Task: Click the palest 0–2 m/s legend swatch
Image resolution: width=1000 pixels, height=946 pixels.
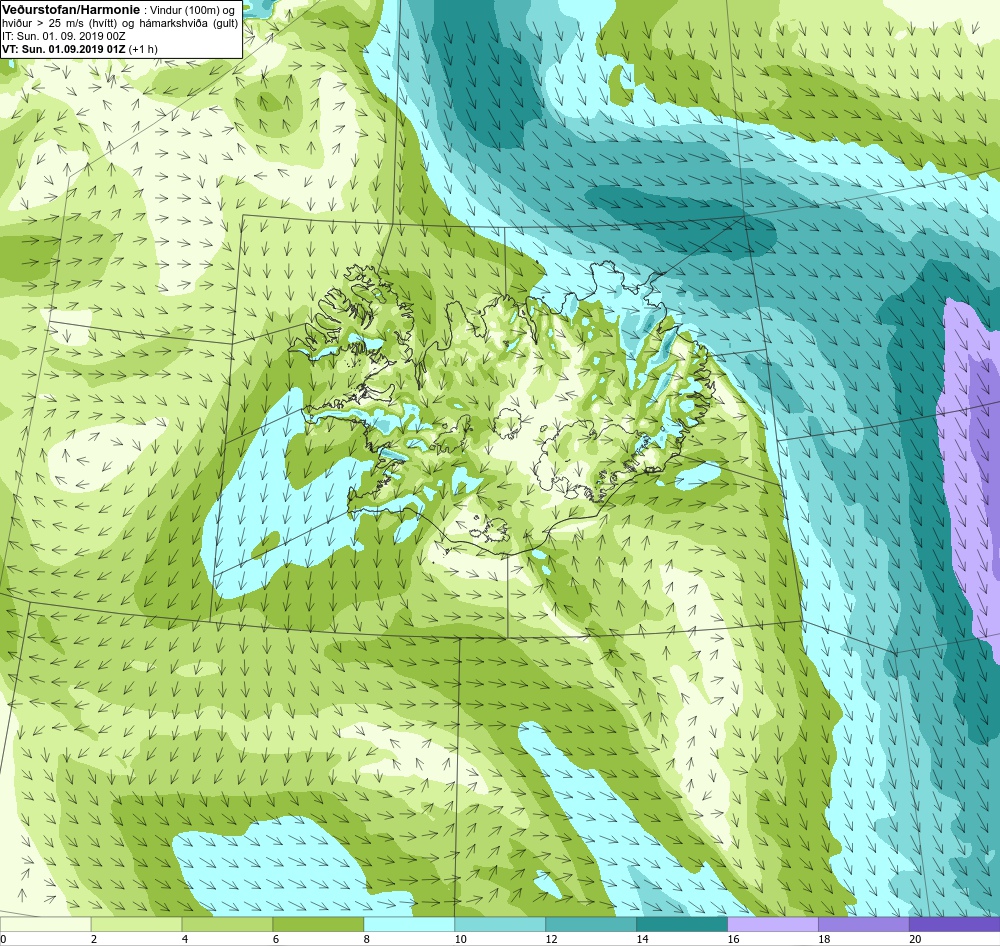Action: pyautogui.click(x=45, y=924)
